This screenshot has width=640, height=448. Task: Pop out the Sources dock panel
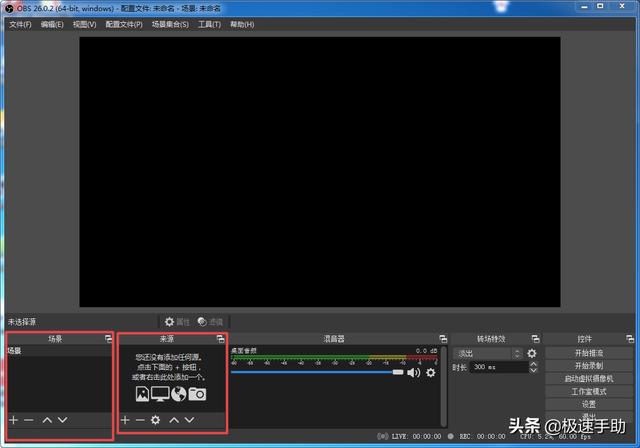pos(220,339)
